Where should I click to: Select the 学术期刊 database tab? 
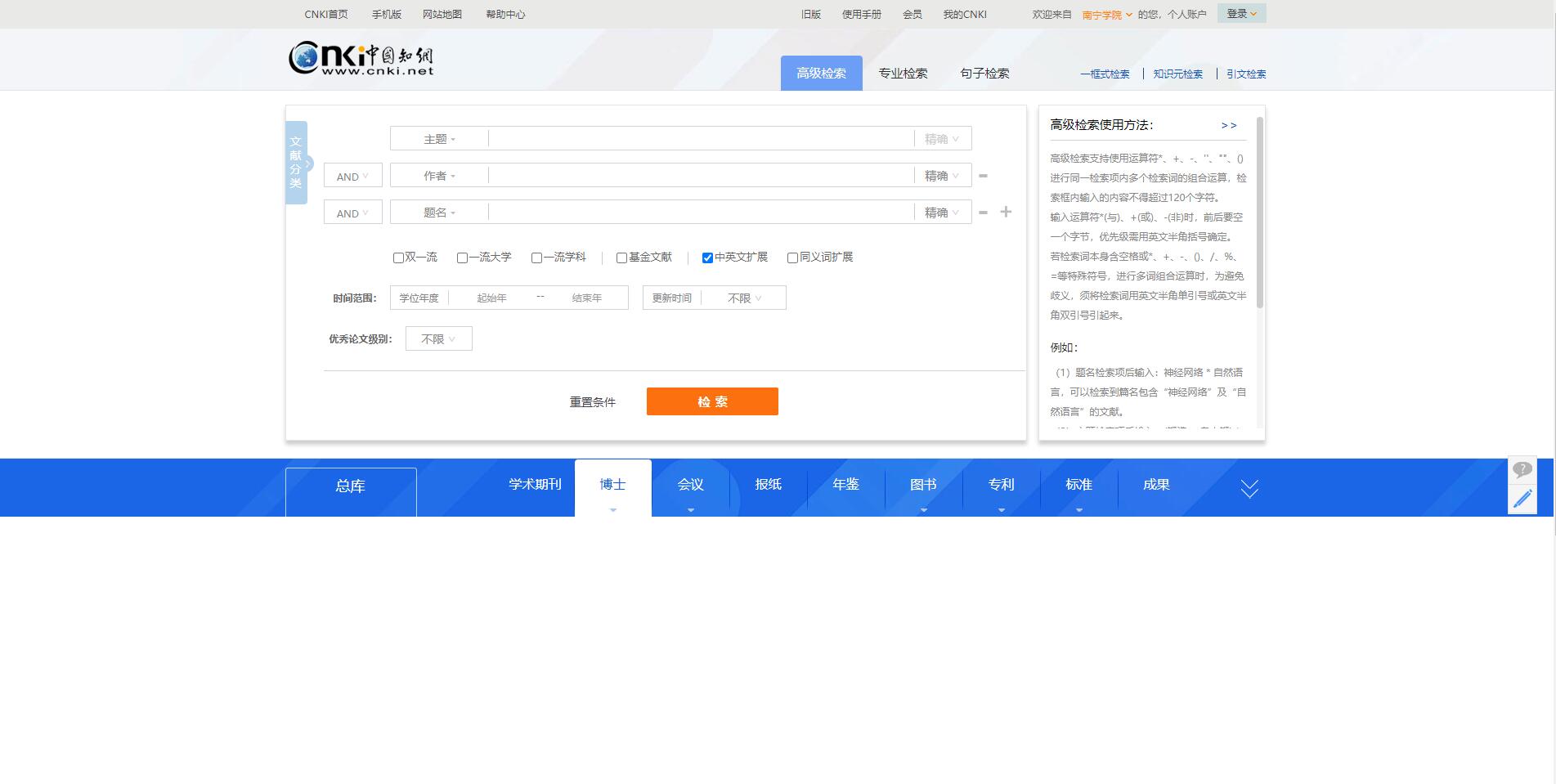pos(535,485)
